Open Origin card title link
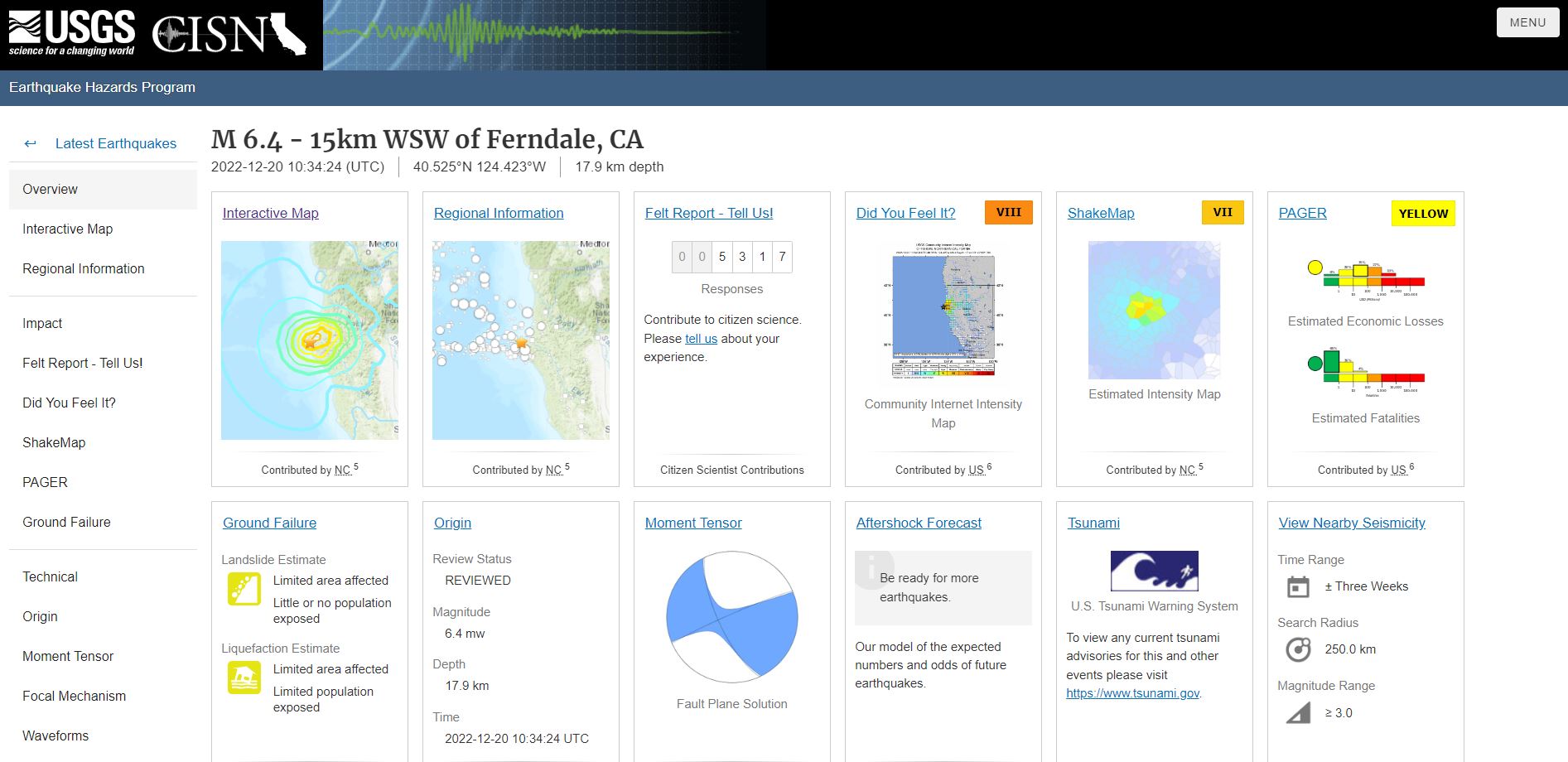Screen dimensions: 1568x762 click(x=452, y=523)
